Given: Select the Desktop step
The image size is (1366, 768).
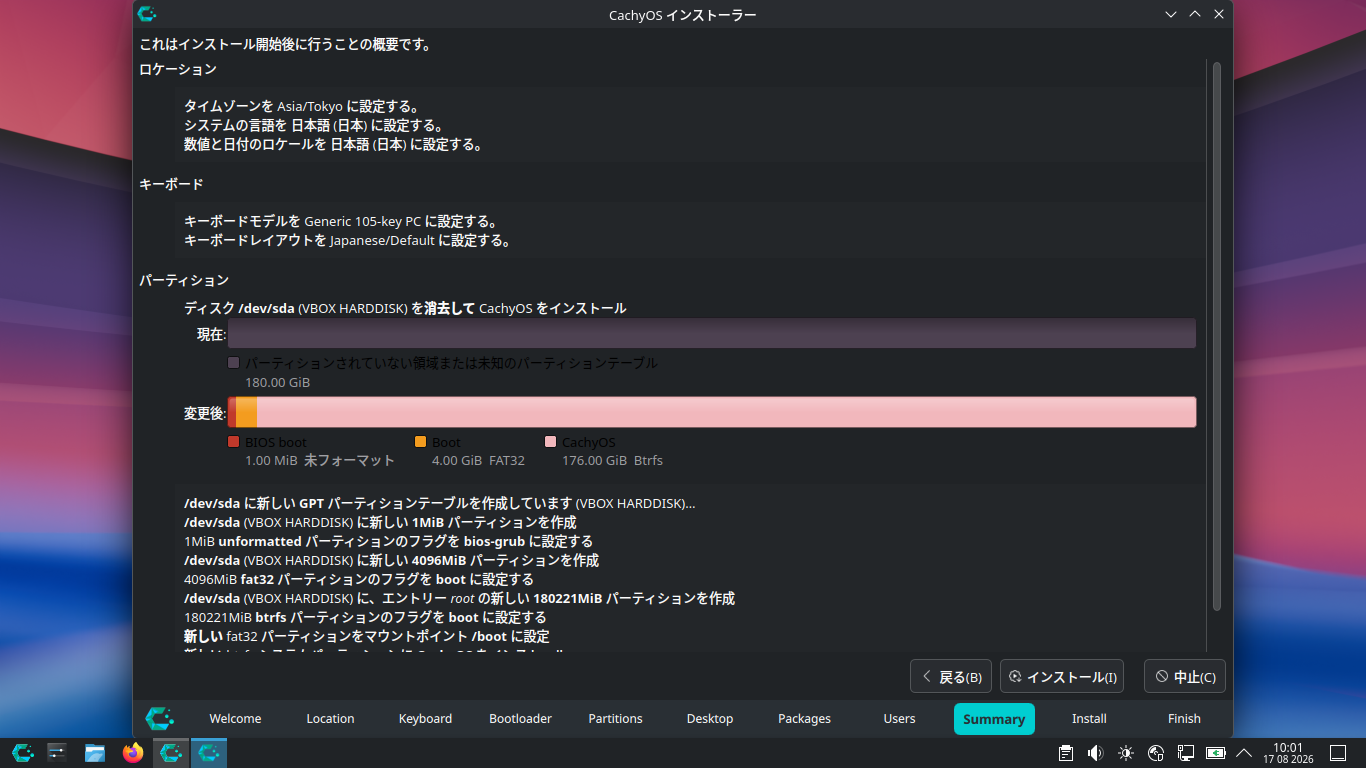Looking at the screenshot, I should 710,718.
